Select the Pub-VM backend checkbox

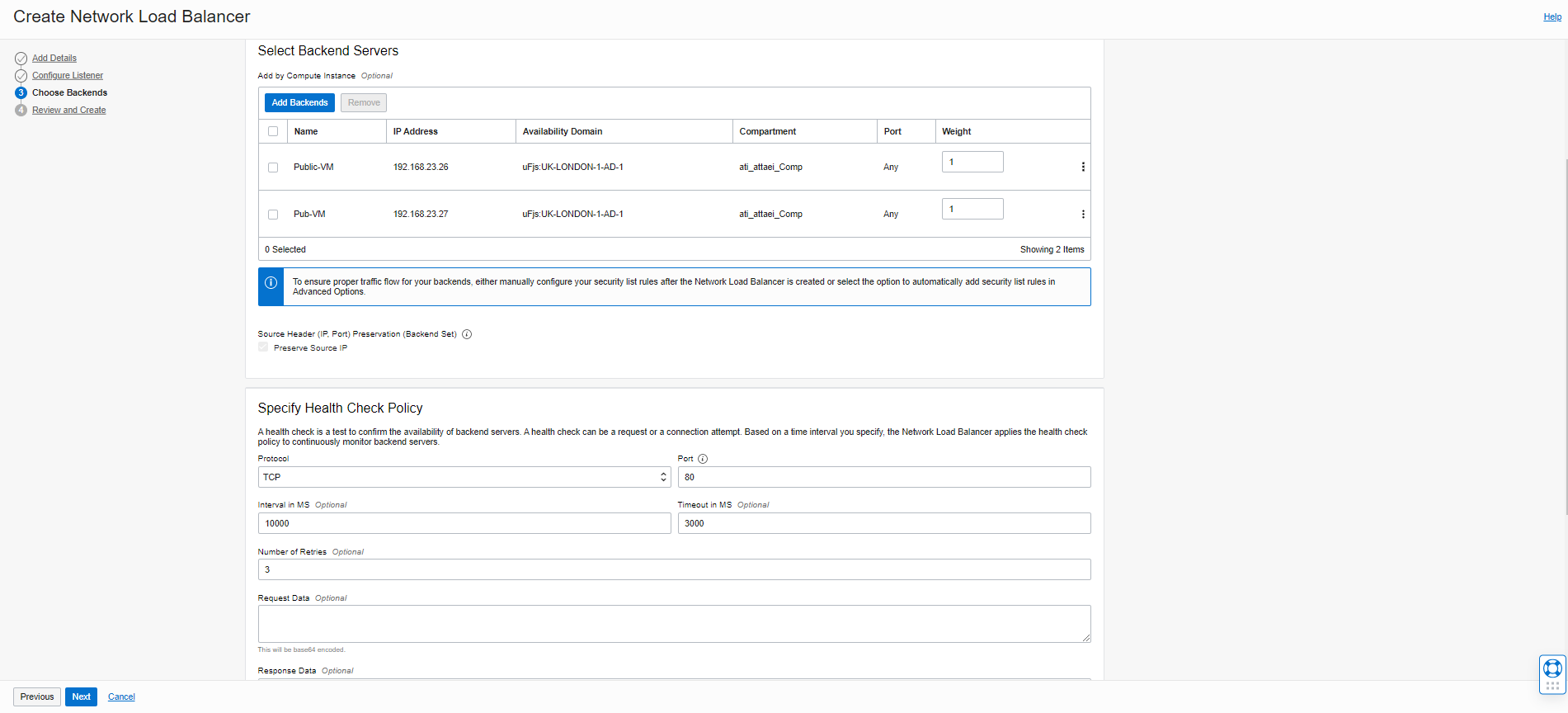click(x=273, y=215)
